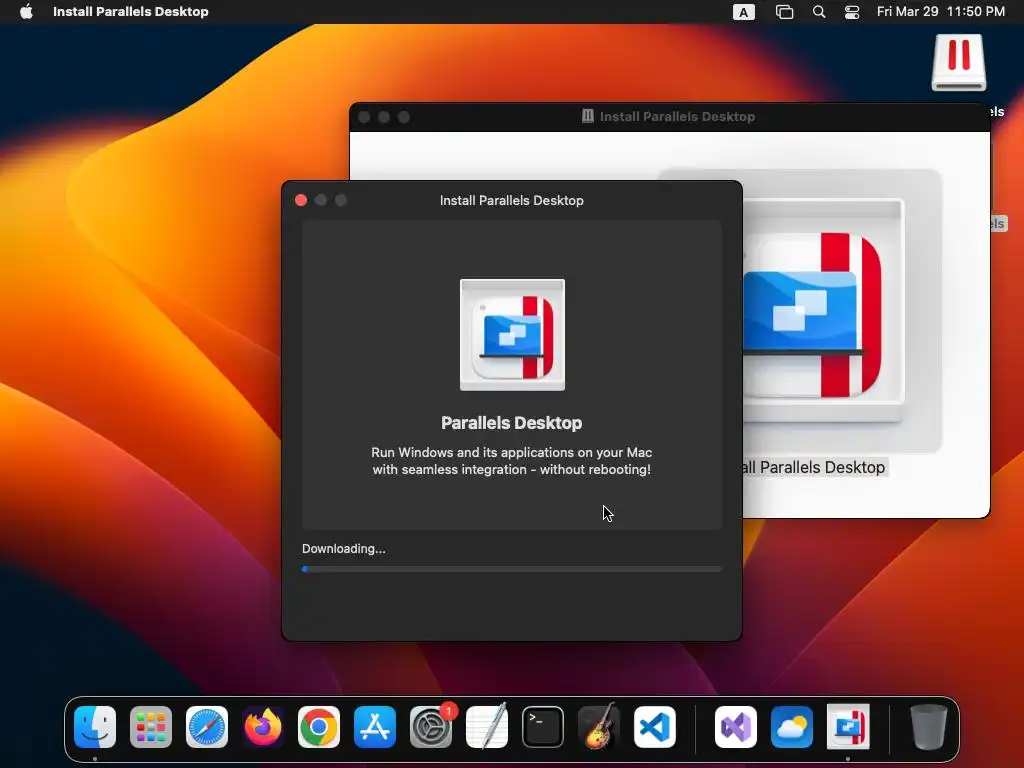Click the 'Run Windows and its applications' description
The image size is (1024, 768).
[x=511, y=460]
